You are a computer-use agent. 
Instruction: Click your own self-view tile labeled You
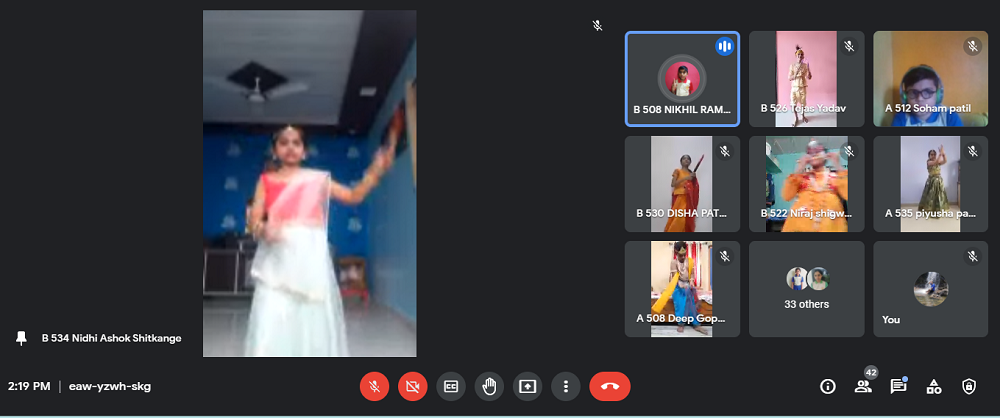tap(930, 288)
